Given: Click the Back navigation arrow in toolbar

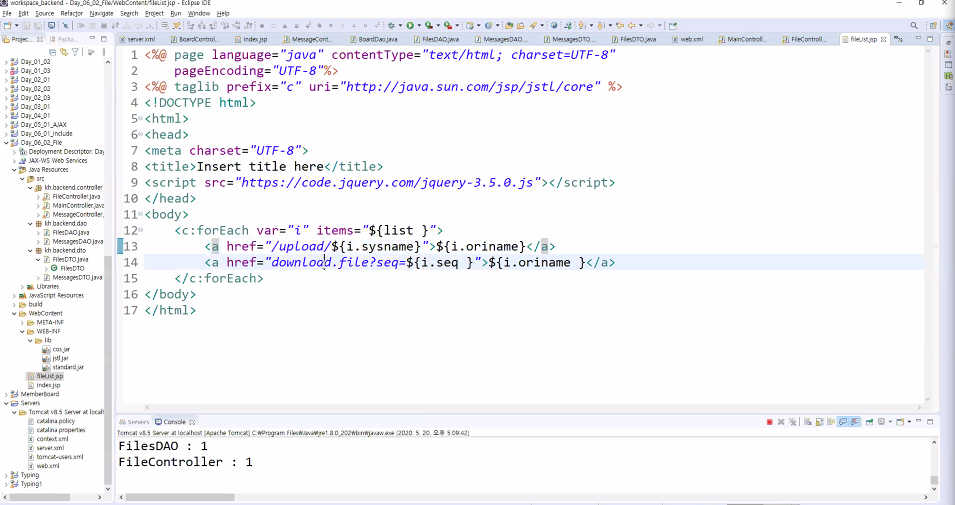Looking at the screenshot, I should 632,26.
